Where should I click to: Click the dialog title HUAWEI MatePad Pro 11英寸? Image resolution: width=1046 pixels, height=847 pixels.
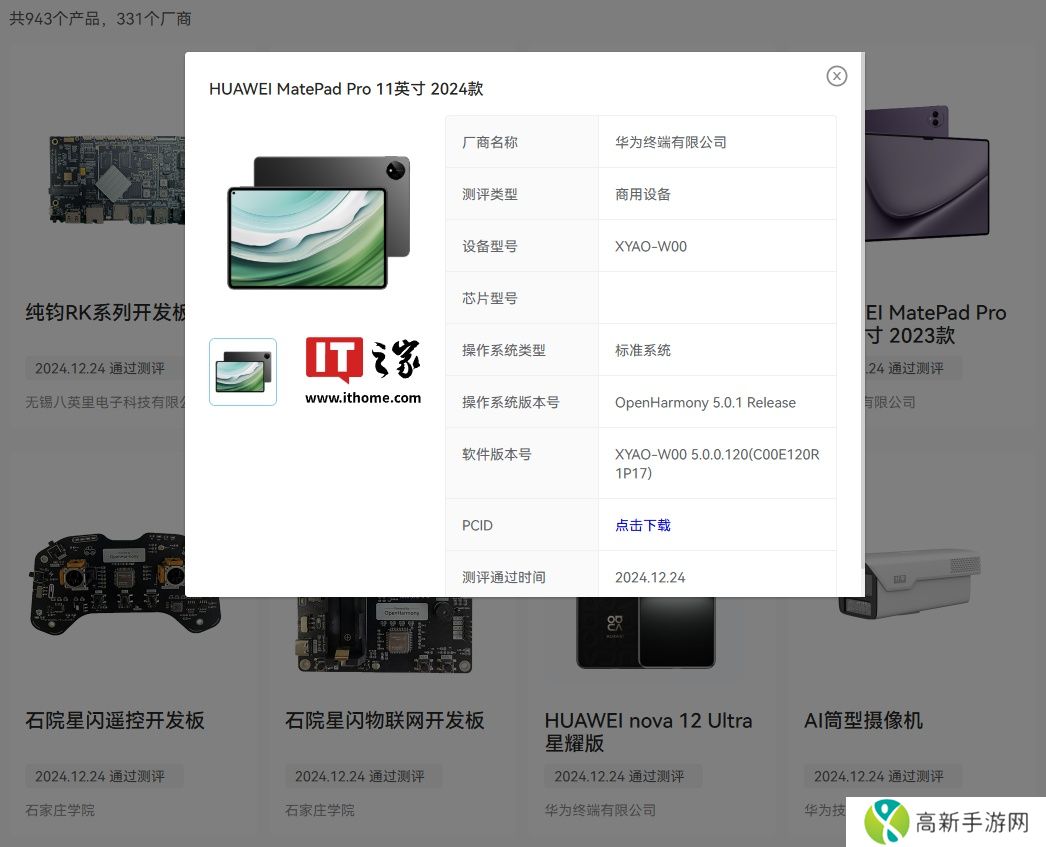346,89
